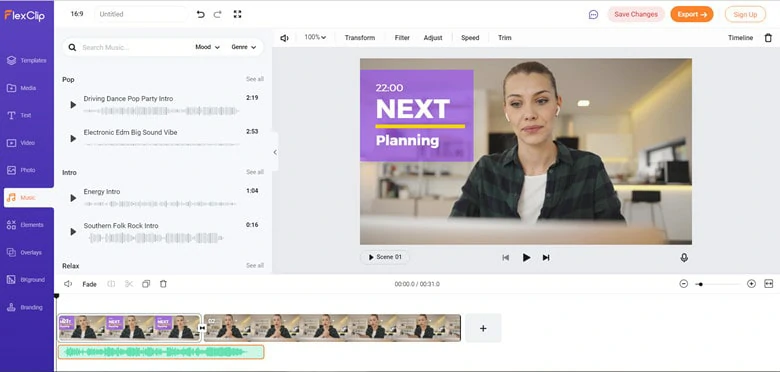Split the selected audio clip
Image resolution: width=780 pixels, height=372 pixels.
click(111, 284)
